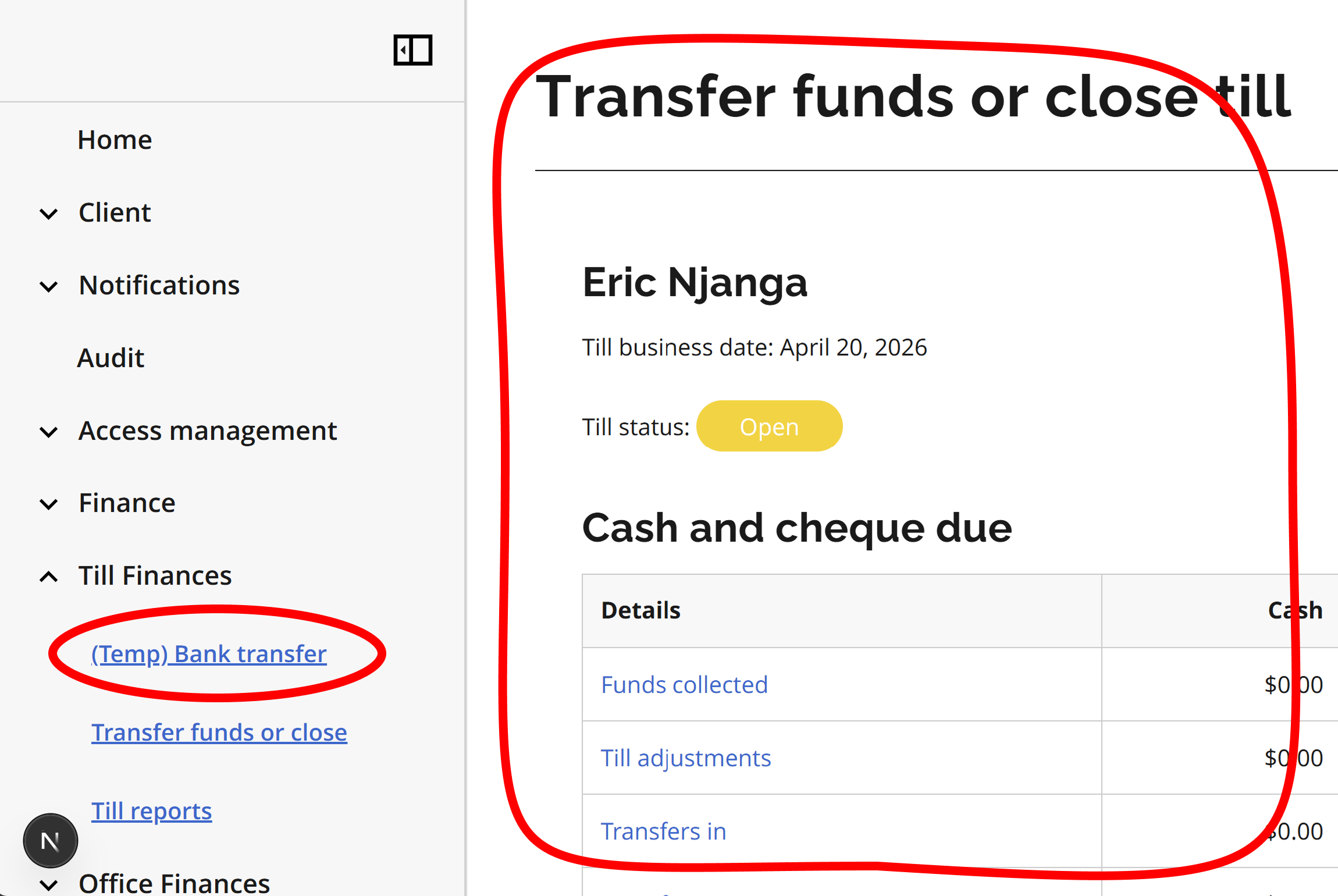This screenshot has height=896, width=1338.
Task: Go to Home in sidebar
Action: 115,140
